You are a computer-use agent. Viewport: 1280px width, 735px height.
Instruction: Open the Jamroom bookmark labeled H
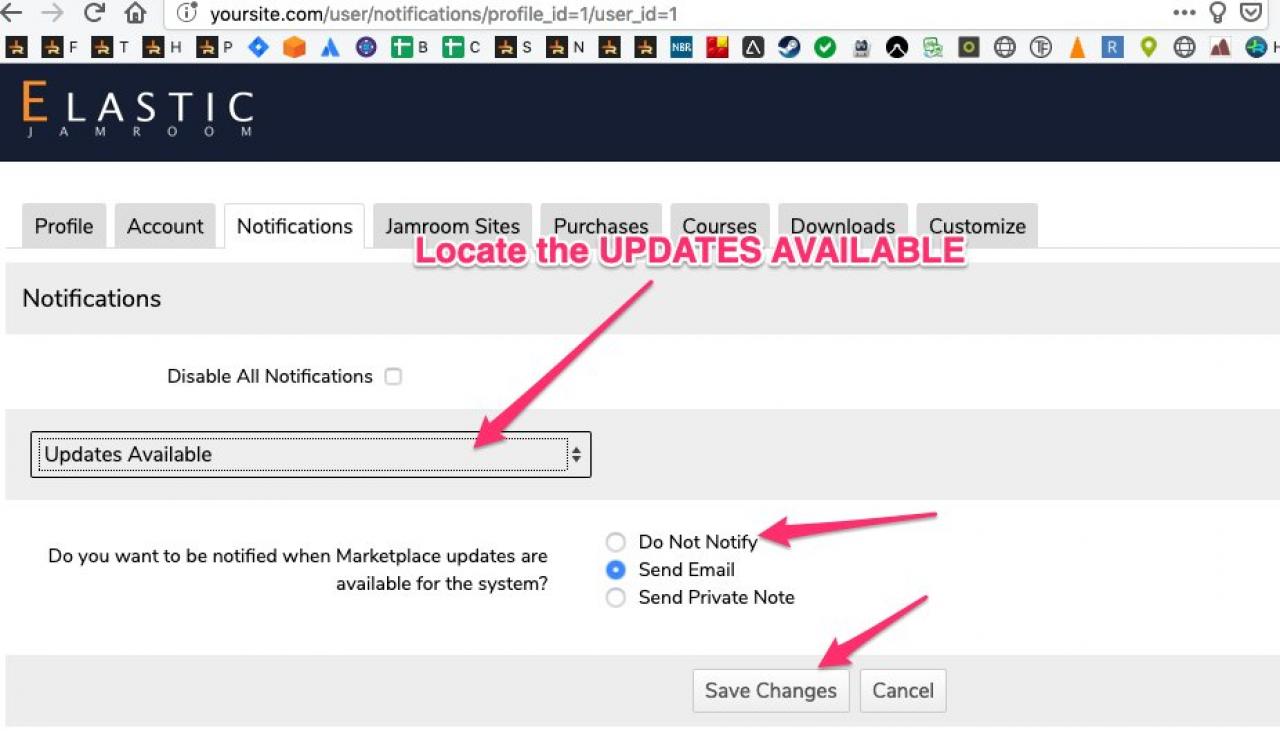[162, 47]
